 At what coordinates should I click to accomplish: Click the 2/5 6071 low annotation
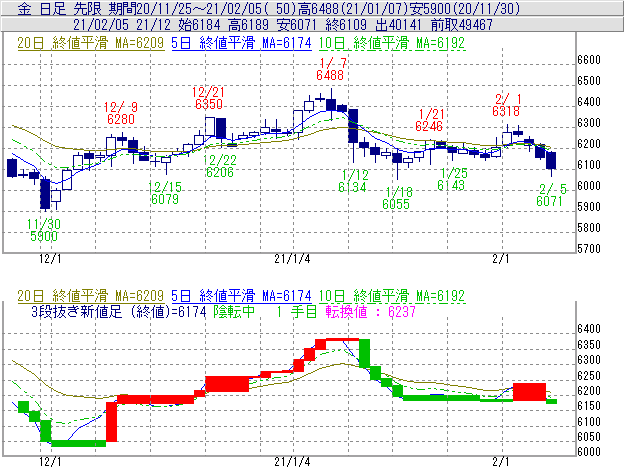[x=551, y=195]
